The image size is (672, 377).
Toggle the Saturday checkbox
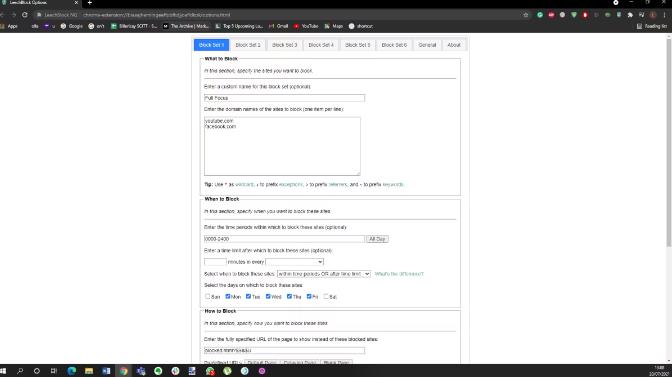[326, 296]
